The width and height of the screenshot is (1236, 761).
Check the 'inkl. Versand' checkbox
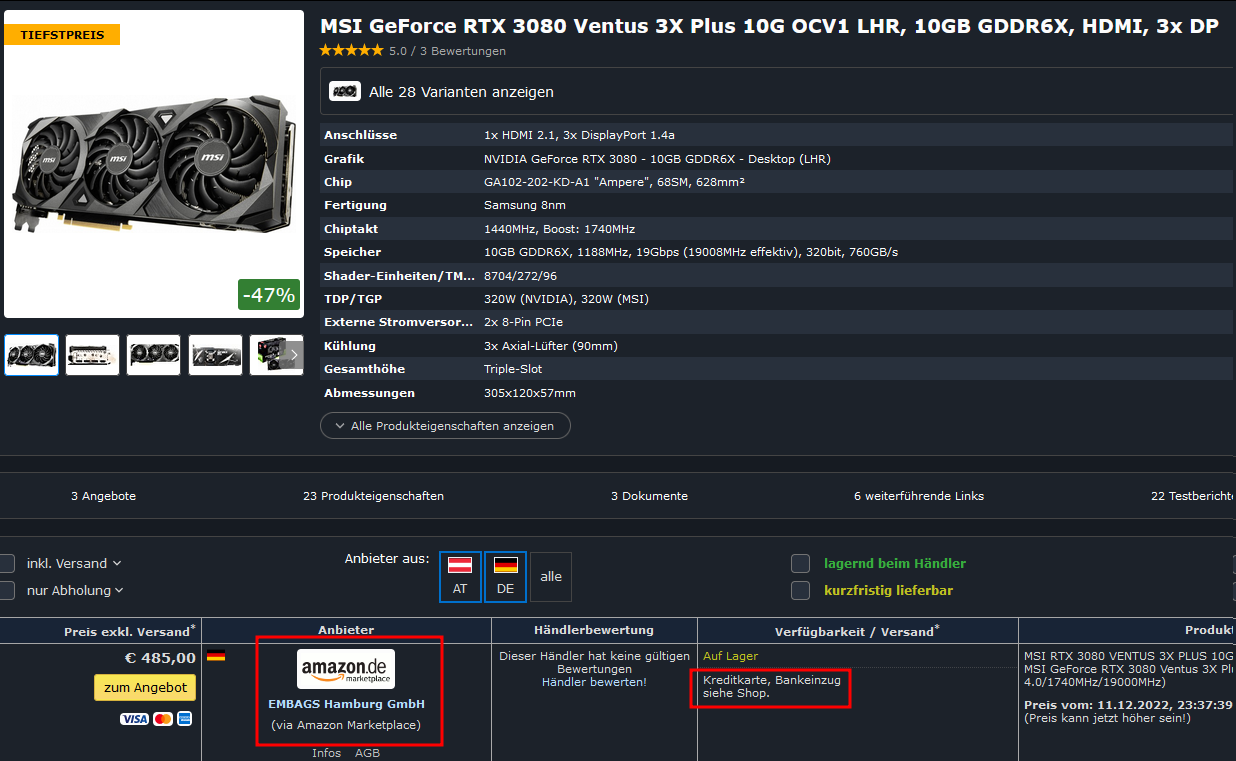point(6,563)
